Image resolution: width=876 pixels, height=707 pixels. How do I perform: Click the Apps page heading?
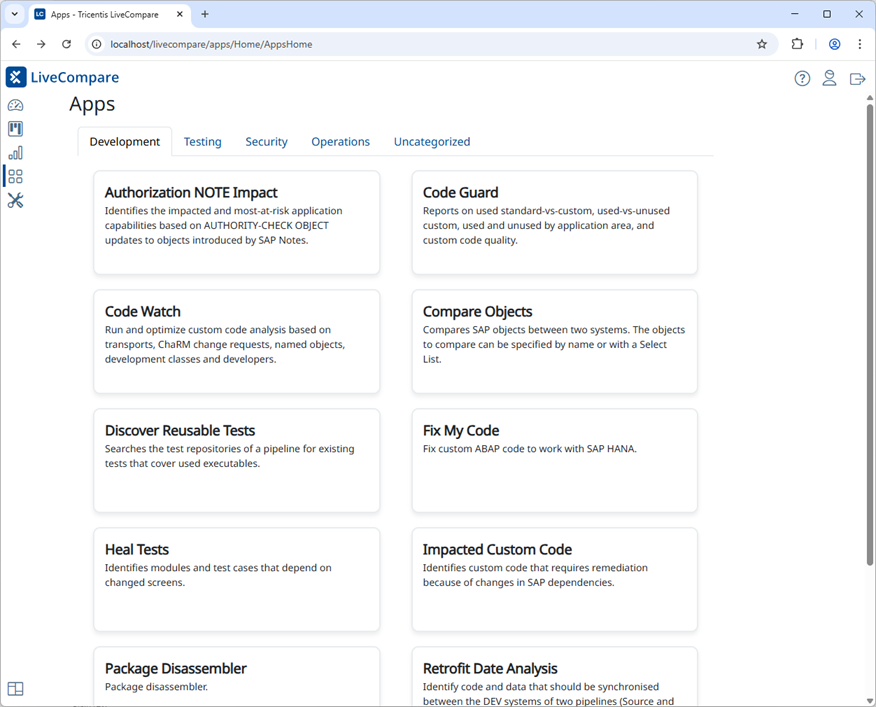(x=92, y=105)
